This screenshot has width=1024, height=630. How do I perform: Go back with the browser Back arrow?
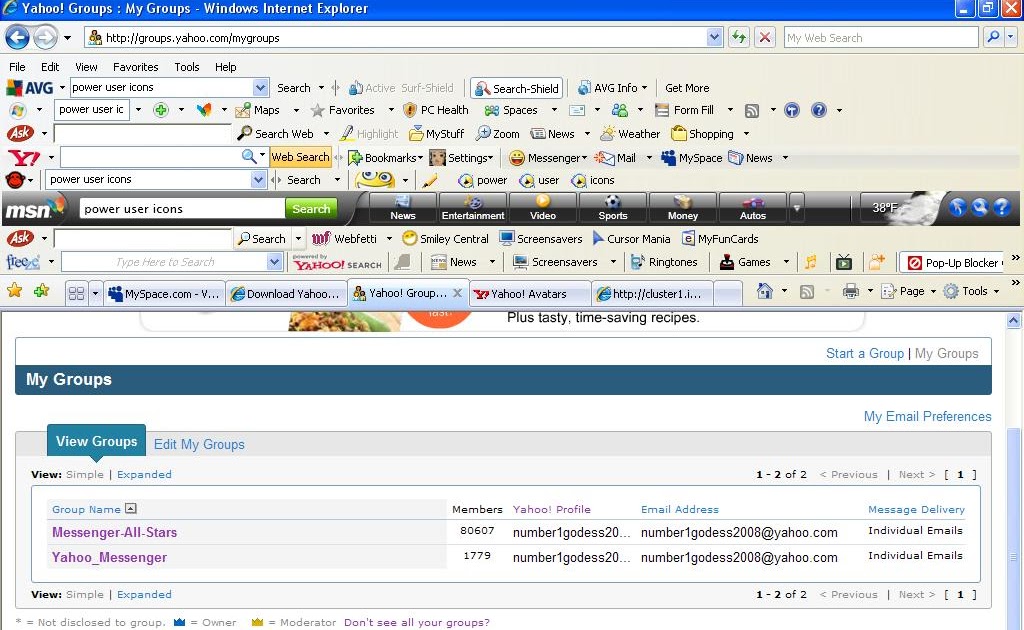tap(18, 37)
